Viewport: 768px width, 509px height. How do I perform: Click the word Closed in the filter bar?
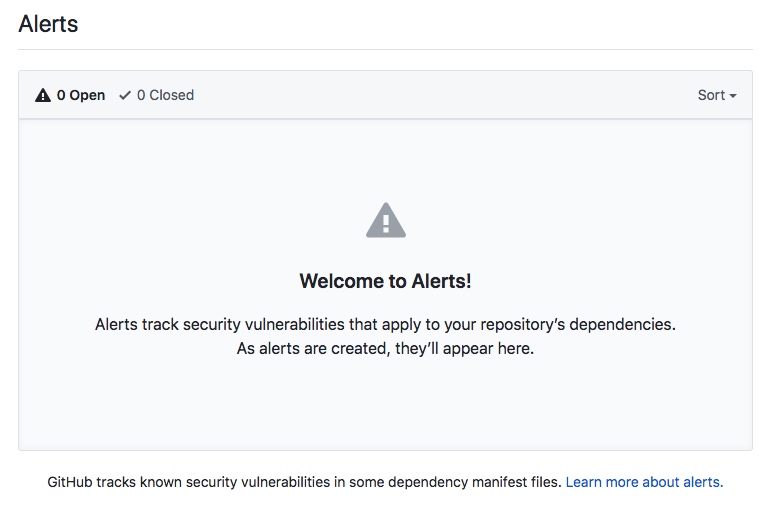click(x=171, y=95)
